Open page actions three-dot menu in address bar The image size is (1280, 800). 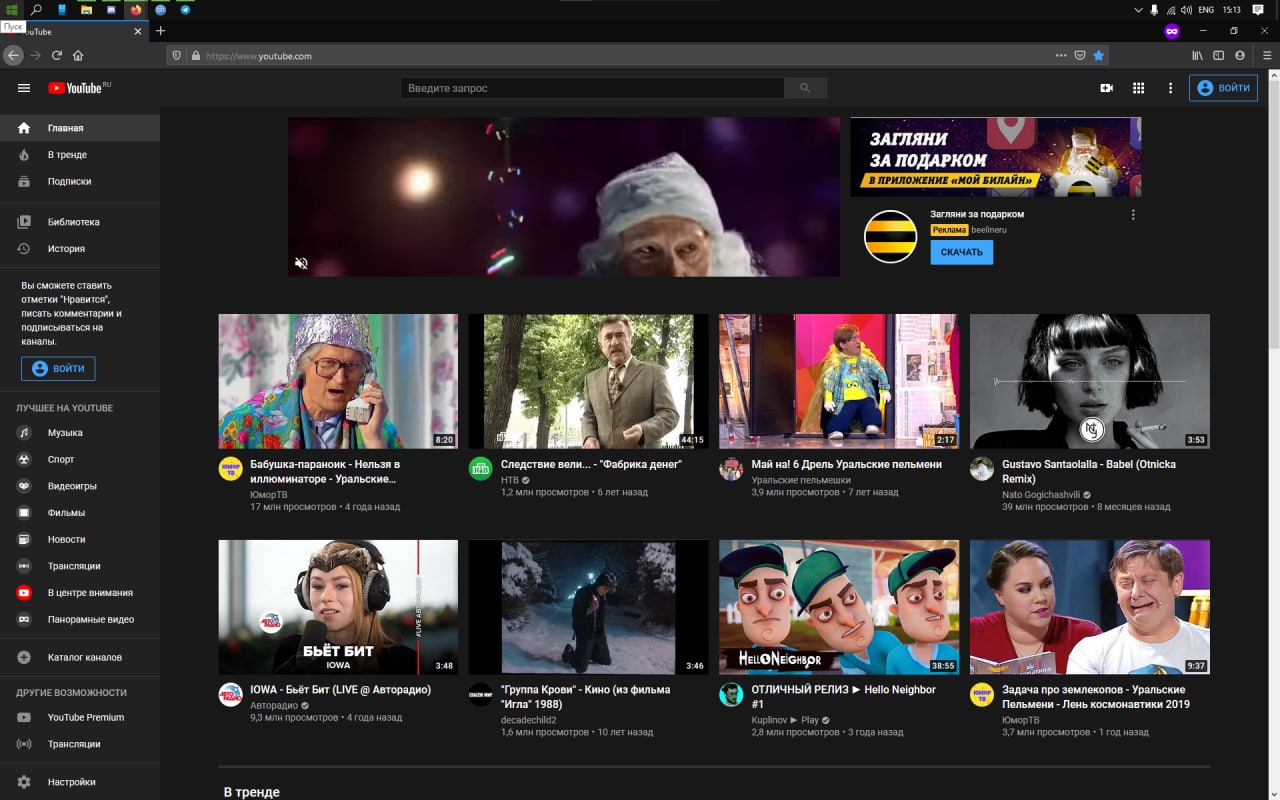click(1061, 56)
